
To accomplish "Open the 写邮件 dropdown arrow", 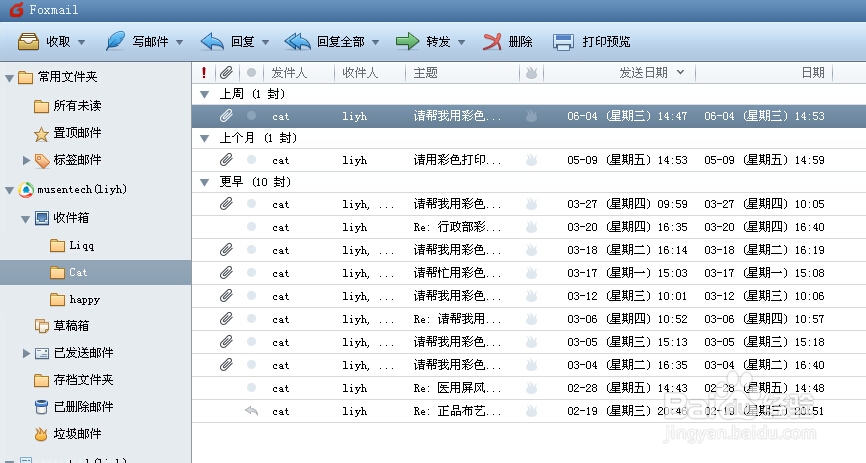I will click(179, 42).
